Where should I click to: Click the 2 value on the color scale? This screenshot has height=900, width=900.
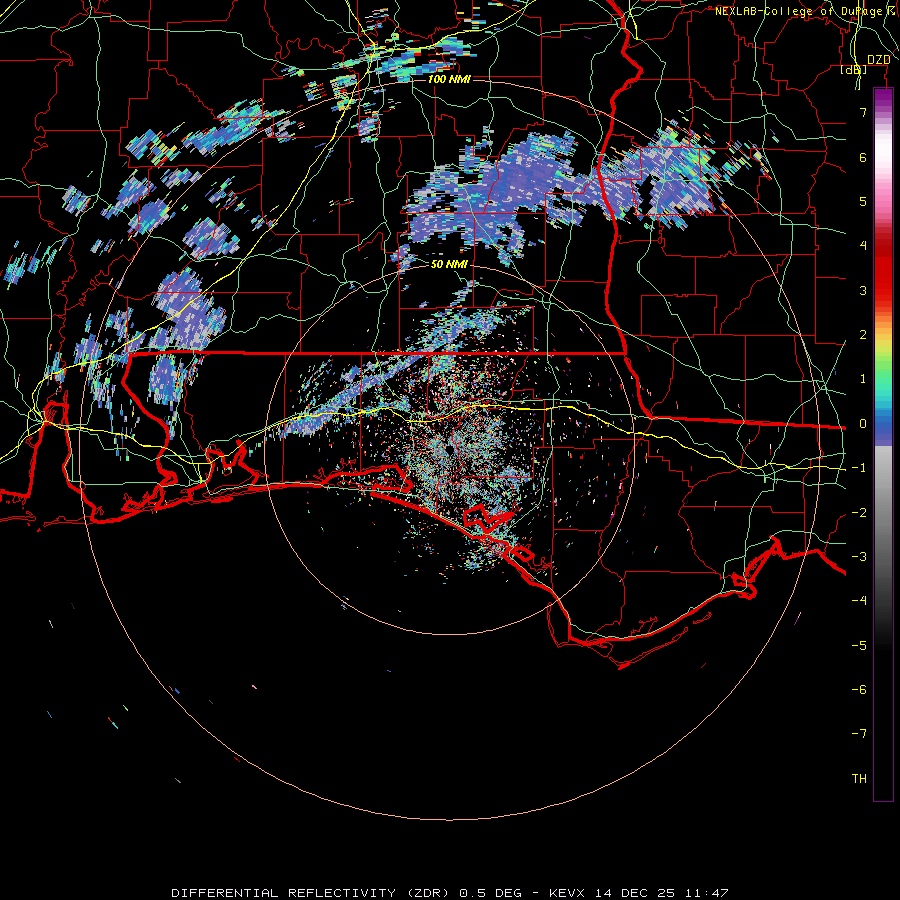863,335
